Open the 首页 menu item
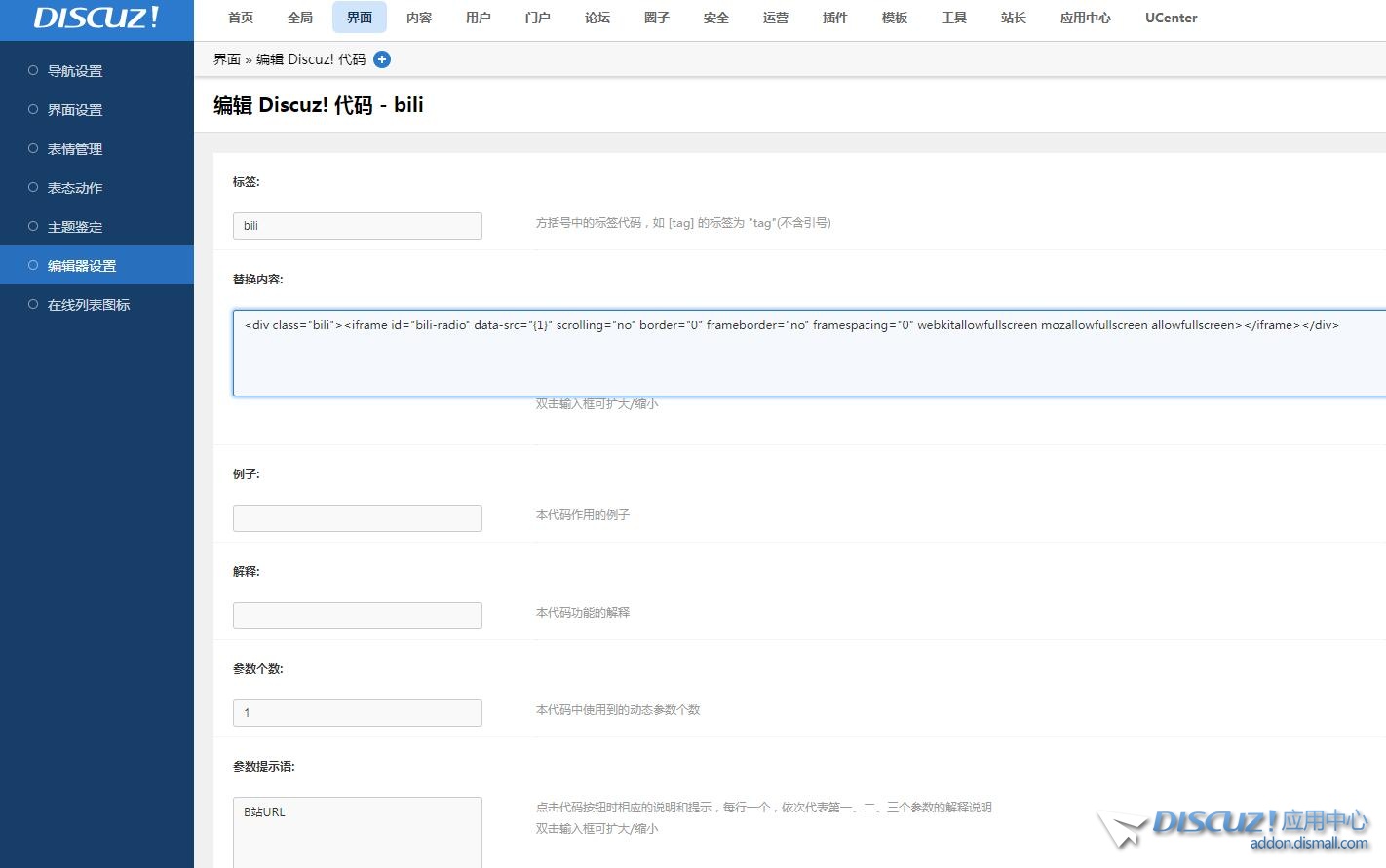Image resolution: width=1386 pixels, height=868 pixels. click(240, 18)
